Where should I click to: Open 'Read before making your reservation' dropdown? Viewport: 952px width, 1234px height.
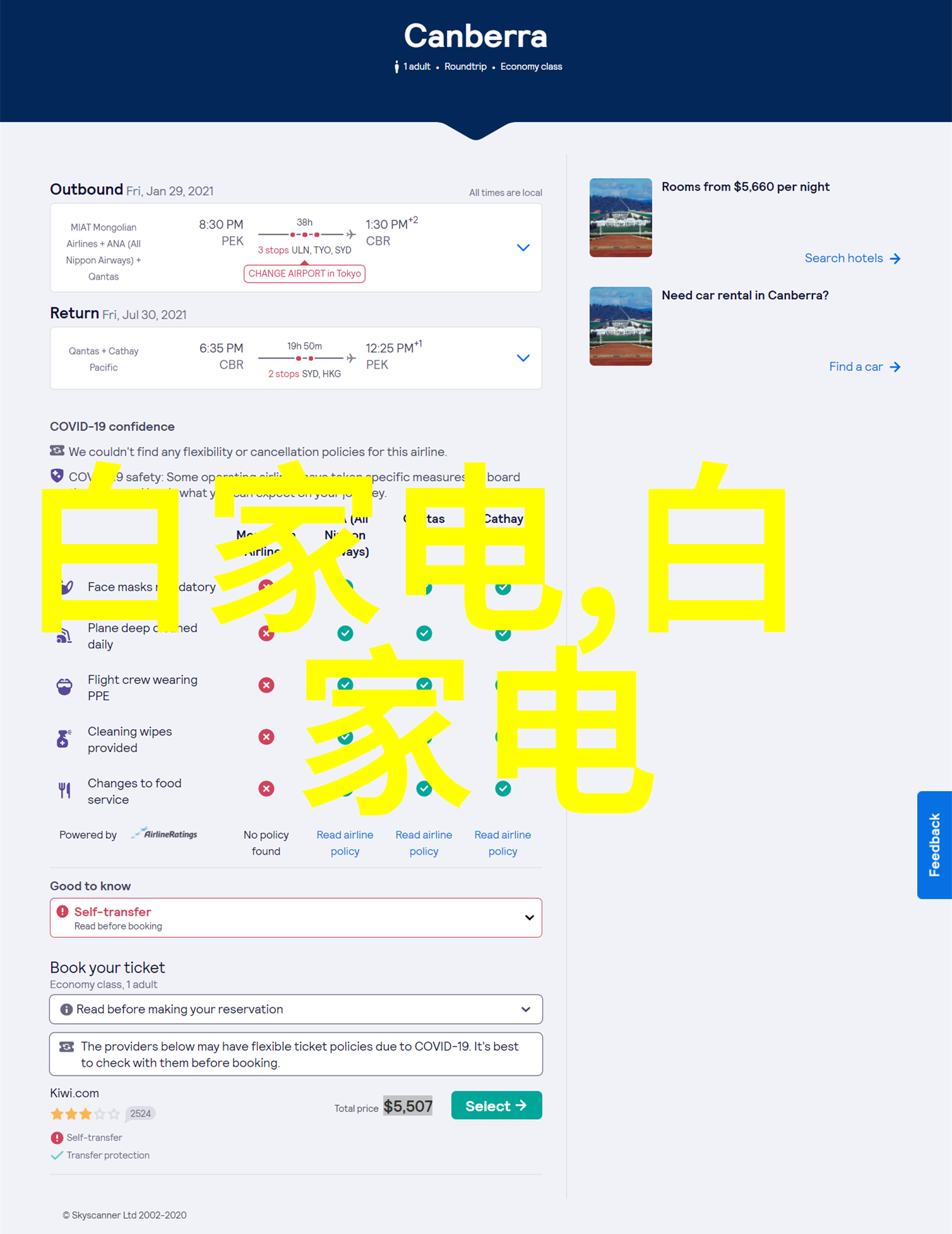(295, 1009)
